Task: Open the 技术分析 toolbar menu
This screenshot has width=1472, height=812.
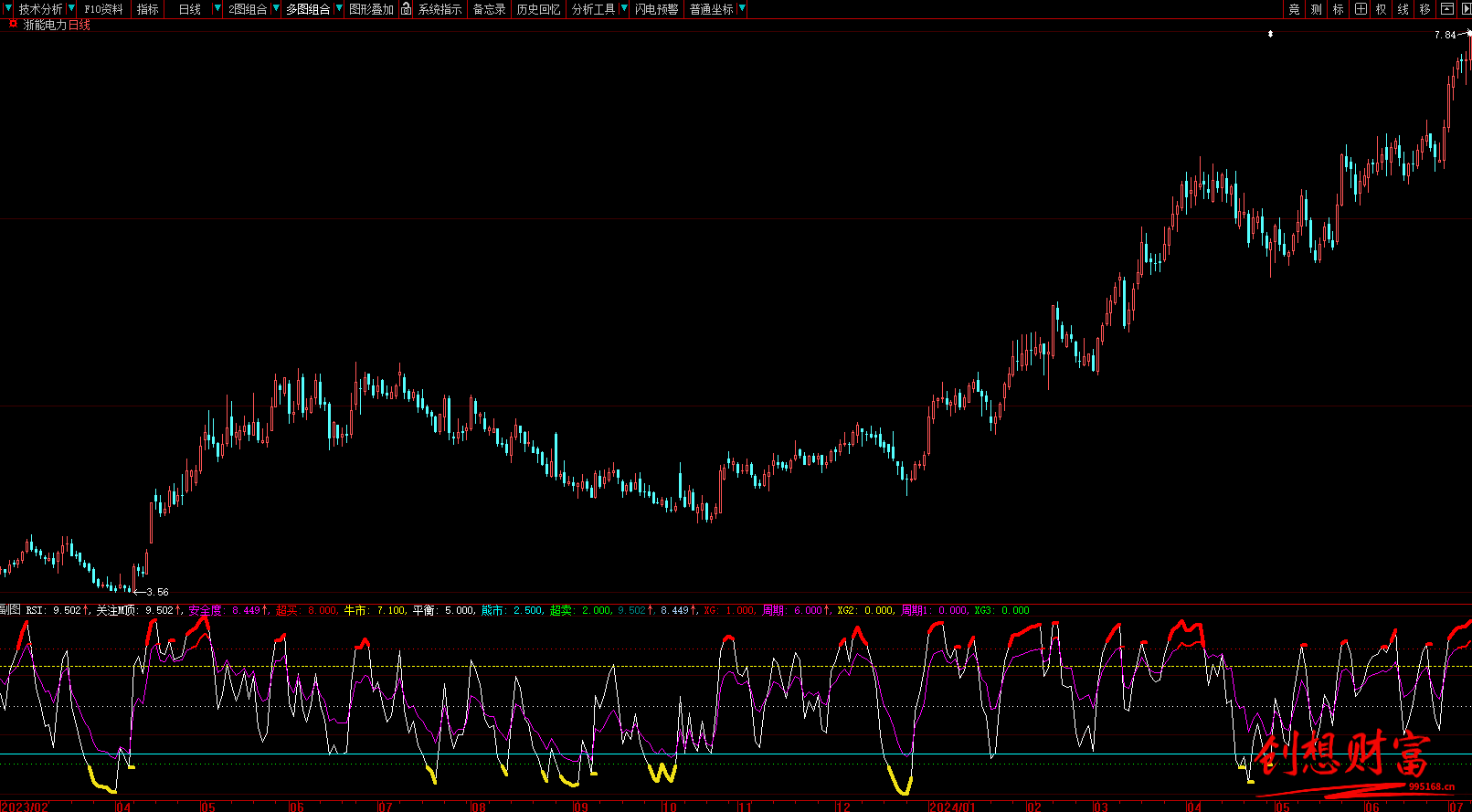Action: (x=41, y=9)
